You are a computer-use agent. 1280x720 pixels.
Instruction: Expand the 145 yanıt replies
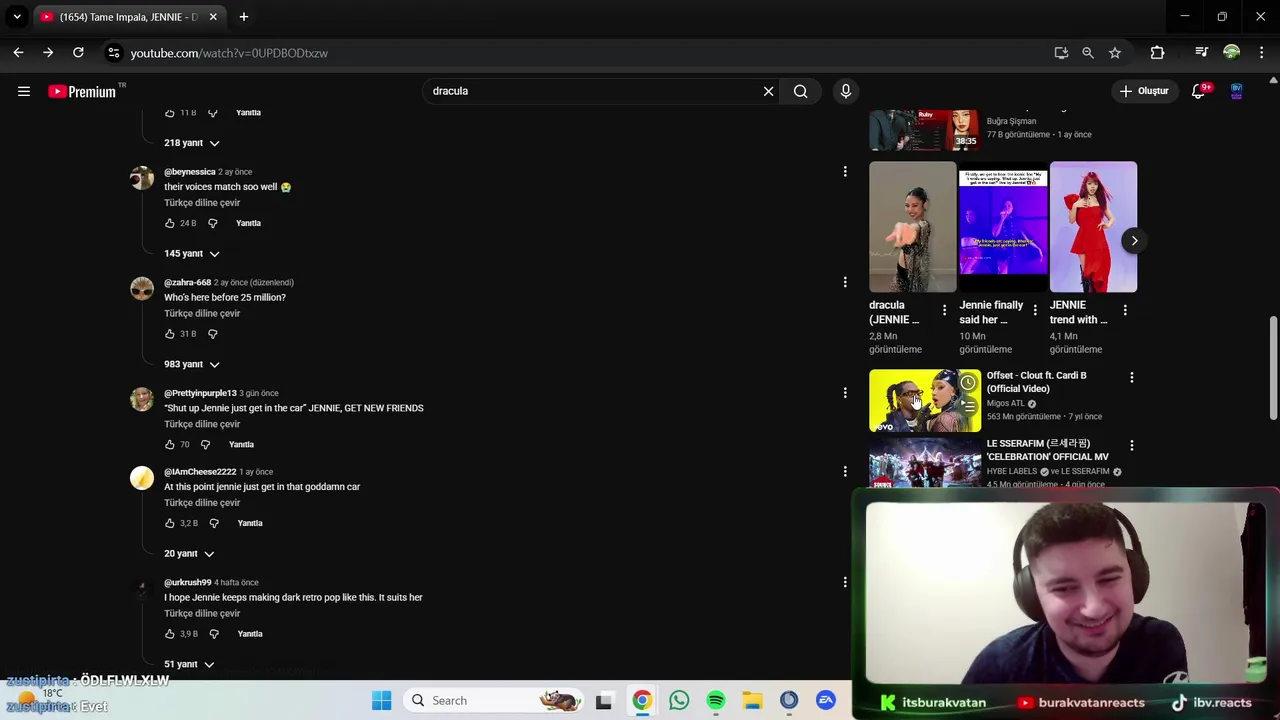pyautogui.click(x=191, y=253)
